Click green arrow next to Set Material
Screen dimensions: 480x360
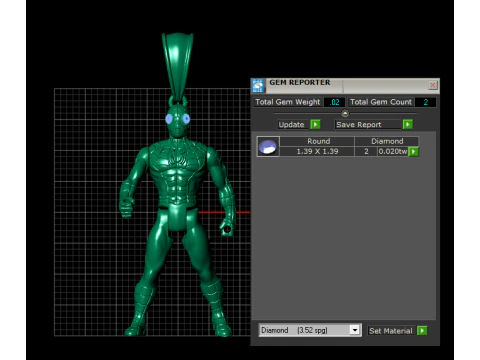(x=422, y=331)
